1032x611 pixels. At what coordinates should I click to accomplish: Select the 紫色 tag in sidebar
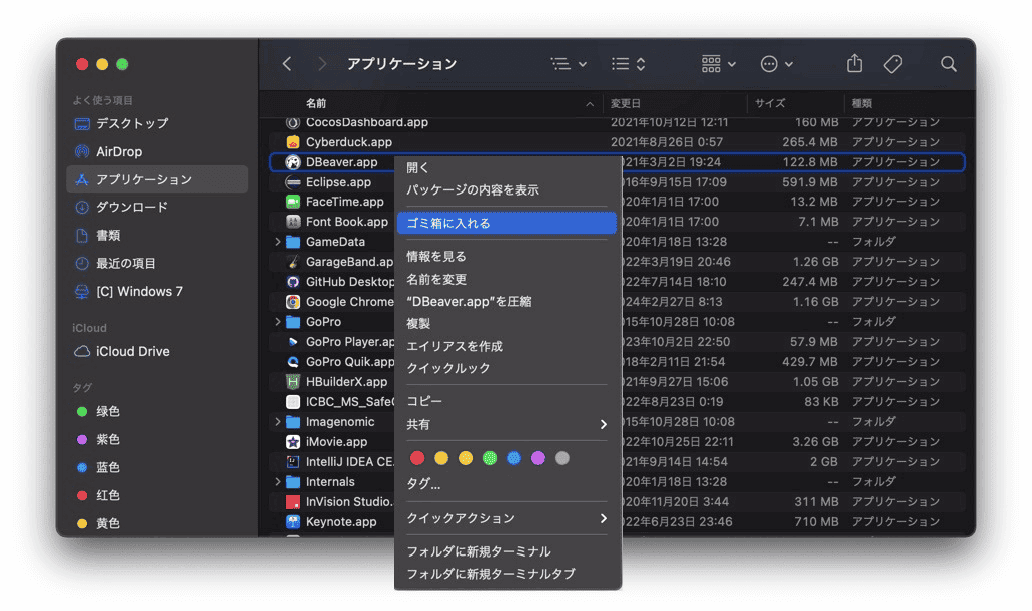(x=157, y=439)
